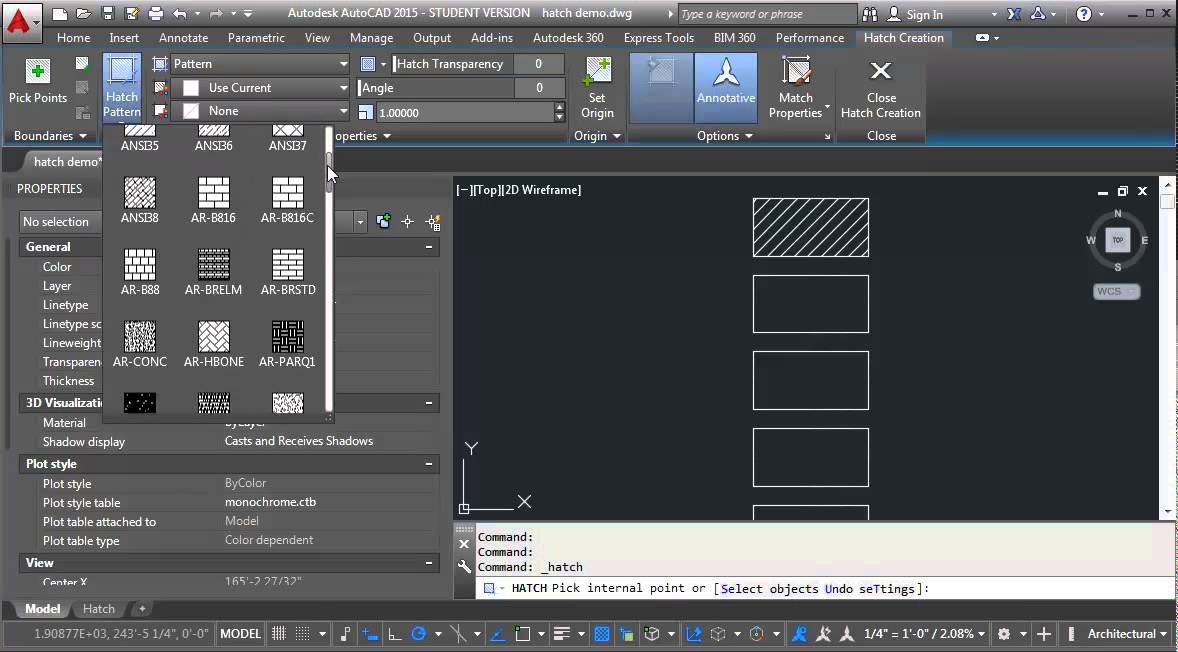
Task: Open the Architectural units dropdown
Action: click(x=1127, y=634)
